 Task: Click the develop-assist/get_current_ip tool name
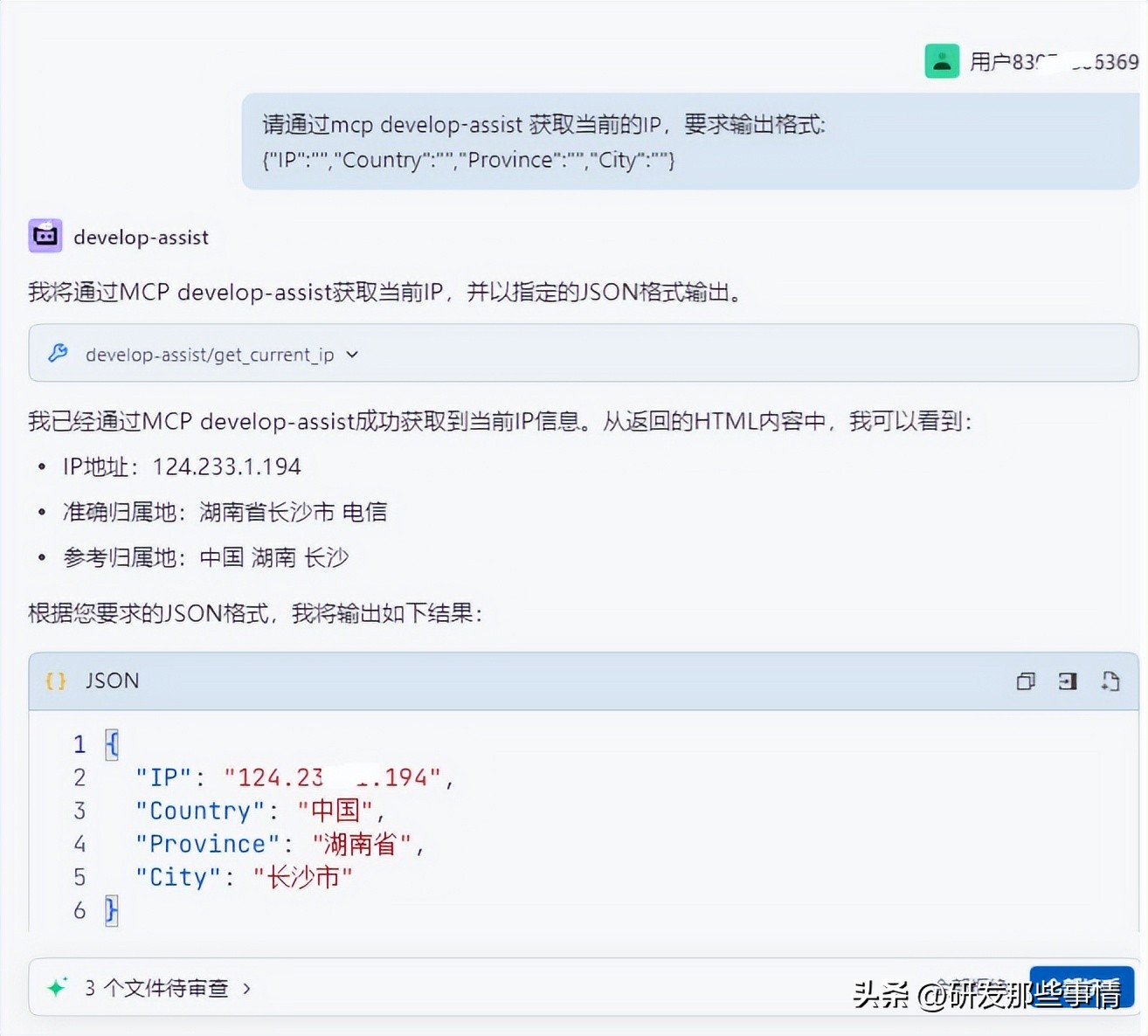click(x=210, y=355)
